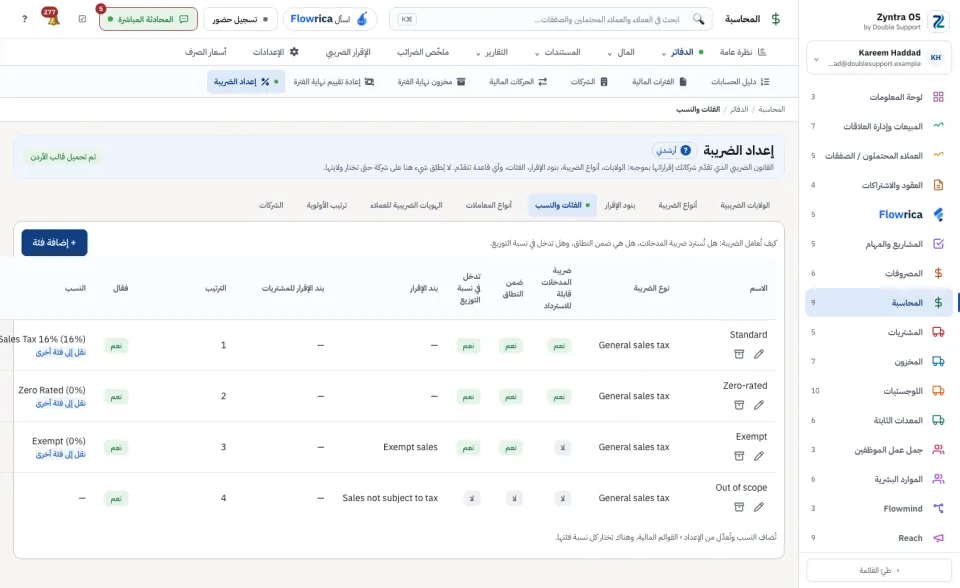Open المبيعات وإدارة العلاقات in sidebar
The width and height of the screenshot is (960, 588).
(x=879, y=126)
